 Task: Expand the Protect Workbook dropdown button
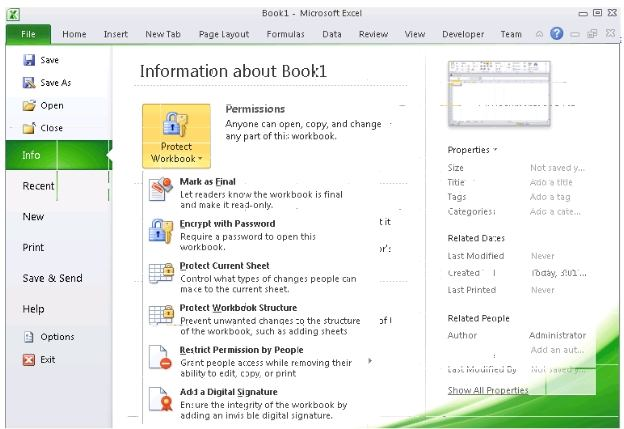click(176, 134)
